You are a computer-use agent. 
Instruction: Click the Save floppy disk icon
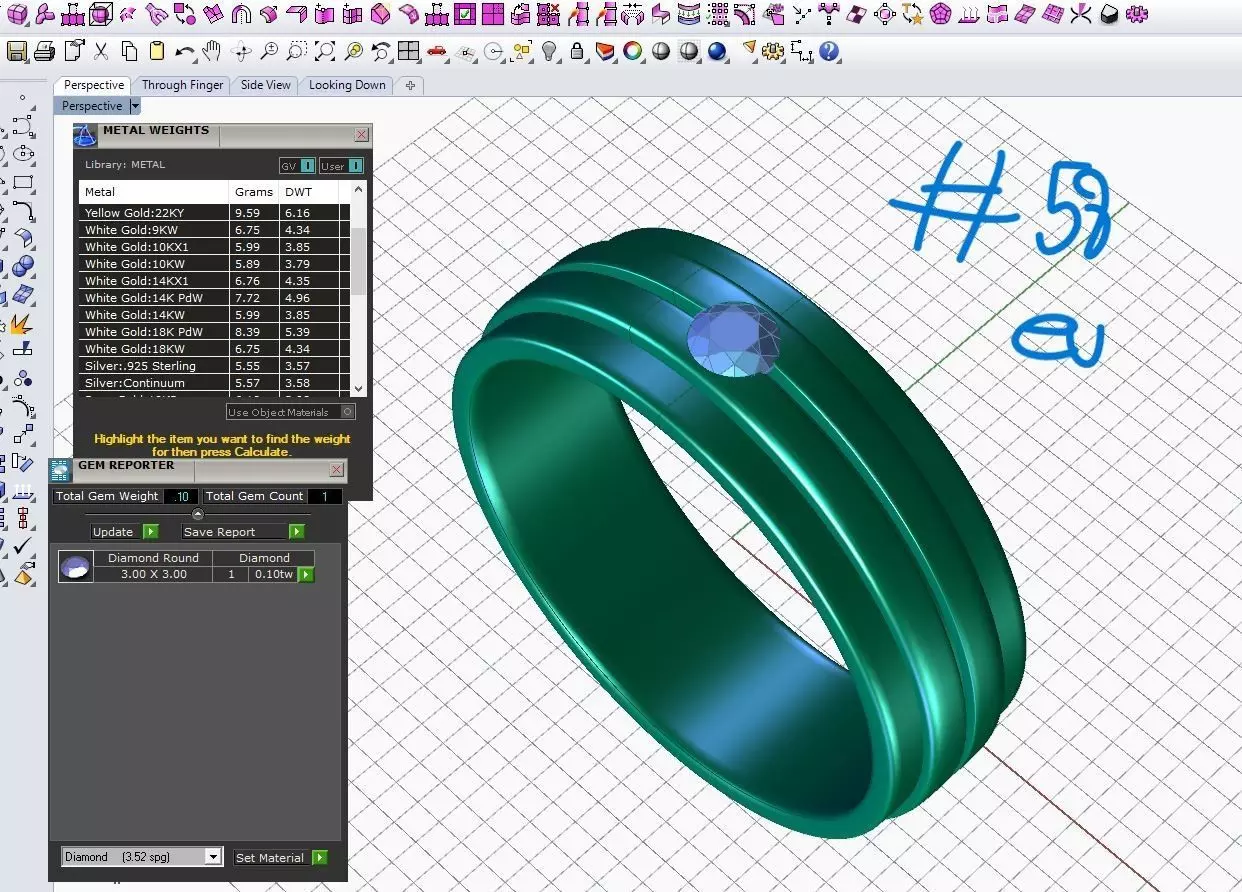point(16,51)
